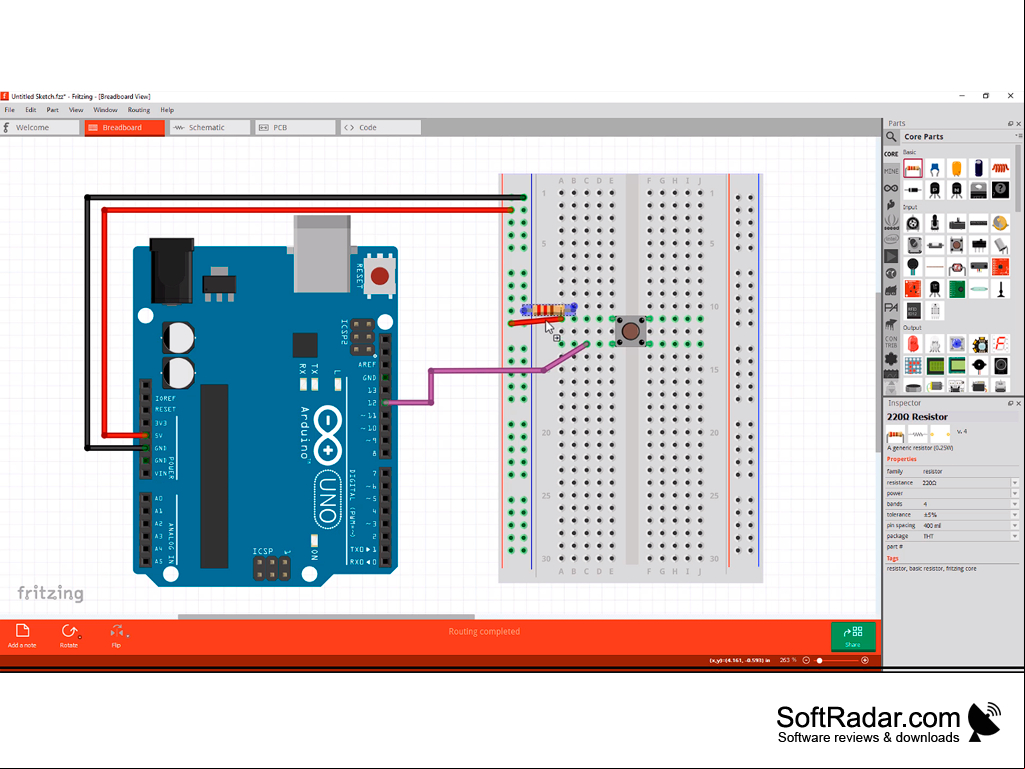The width and height of the screenshot is (1025, 769).
Task: Select the dark electrolytic capacitor part
Action: tap(979, 169)
